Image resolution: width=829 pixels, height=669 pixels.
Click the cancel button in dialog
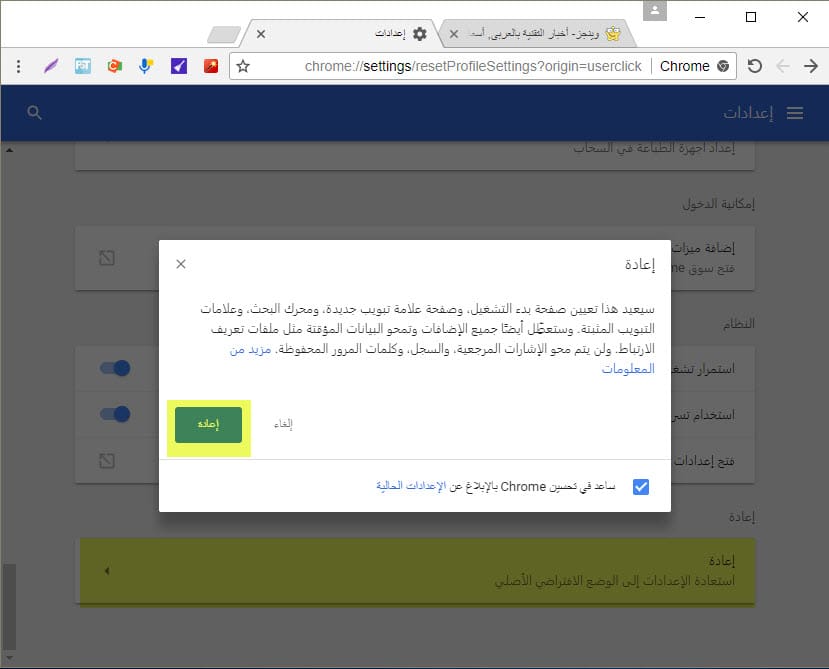(x=284, y=424)
